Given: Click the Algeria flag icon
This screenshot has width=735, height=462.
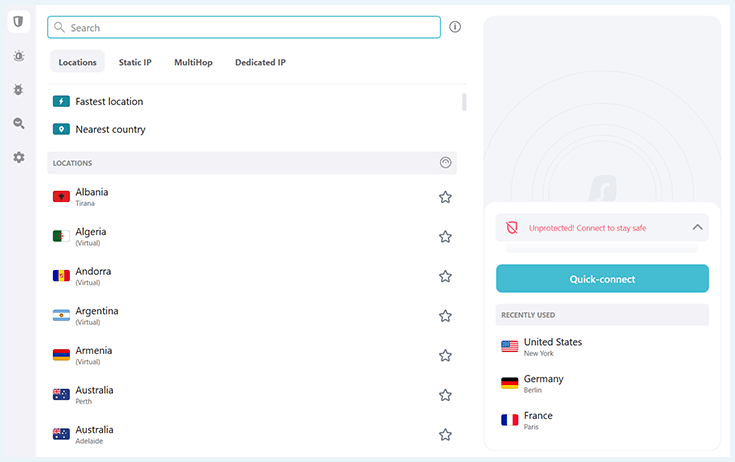Looking at the screenshot, I should point(61,236).
